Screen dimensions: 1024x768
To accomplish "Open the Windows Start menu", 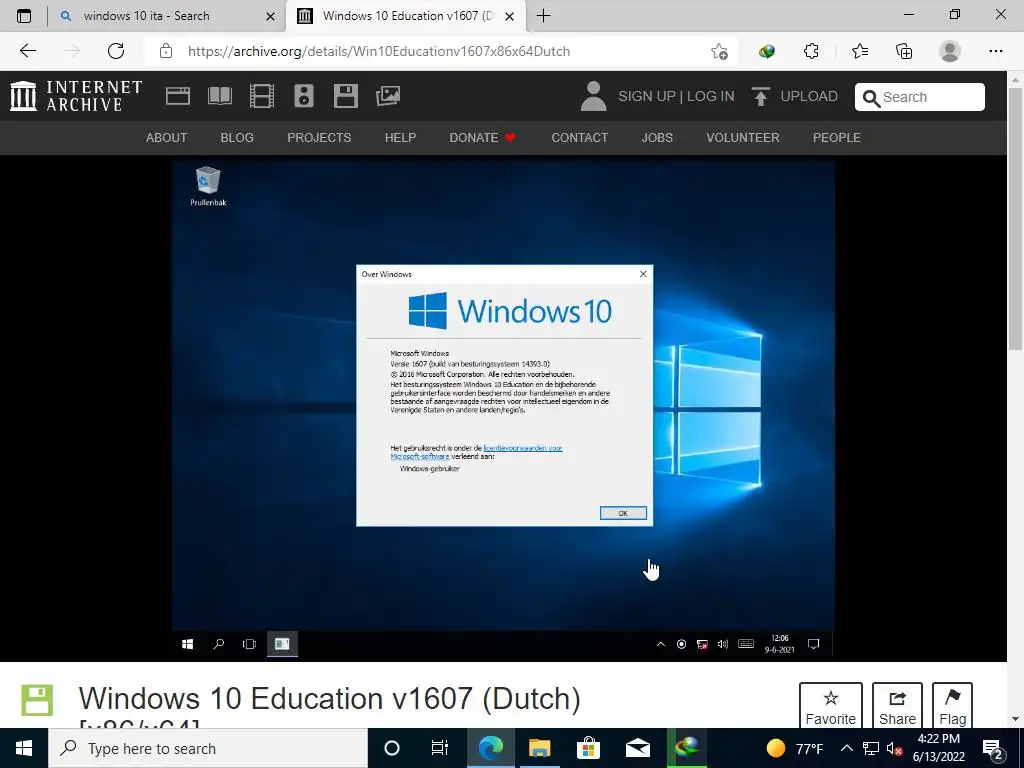I will [24, 748].
